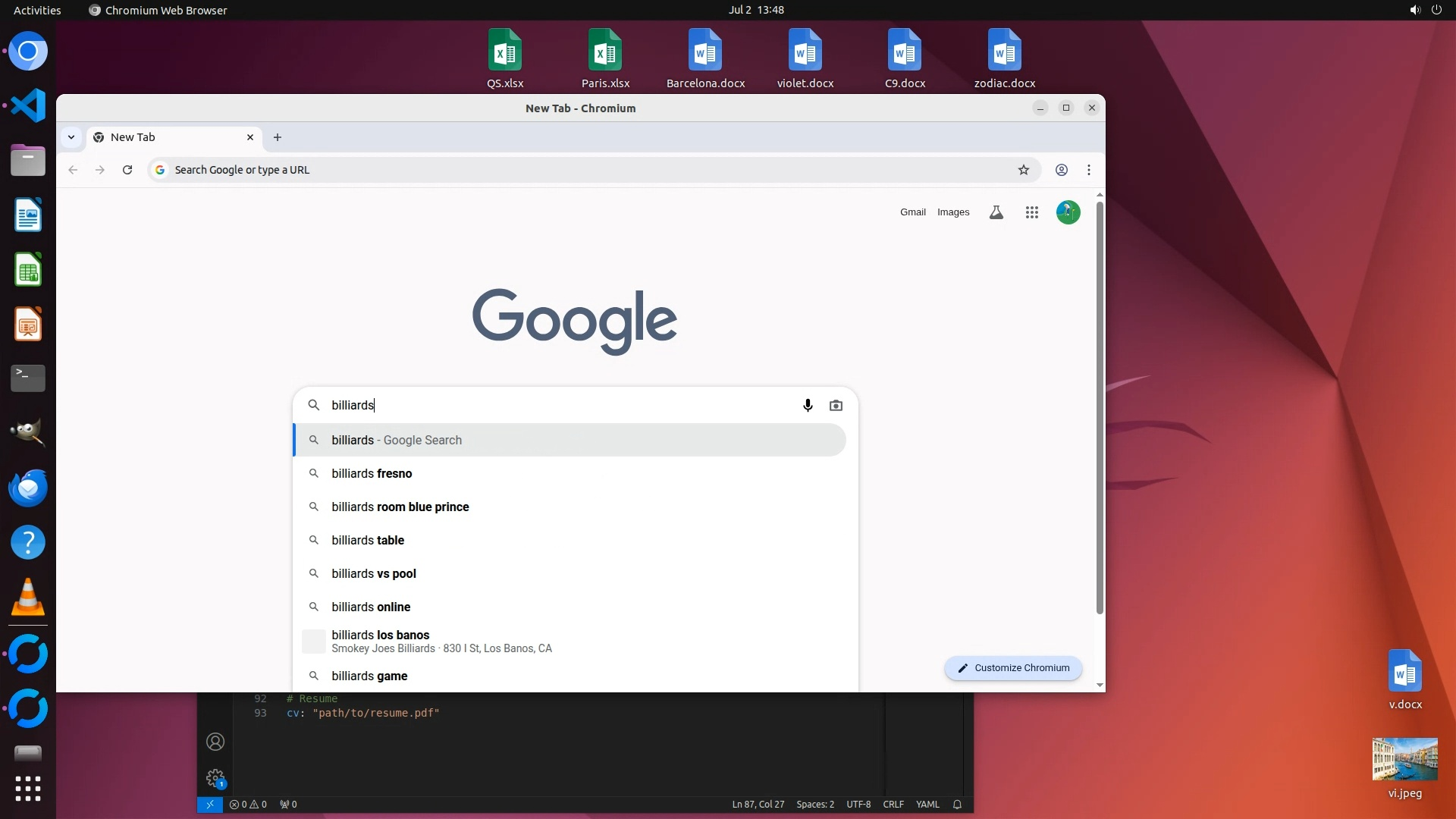
Task: Toggle system volume icon in top bar
Action: 1414,10
